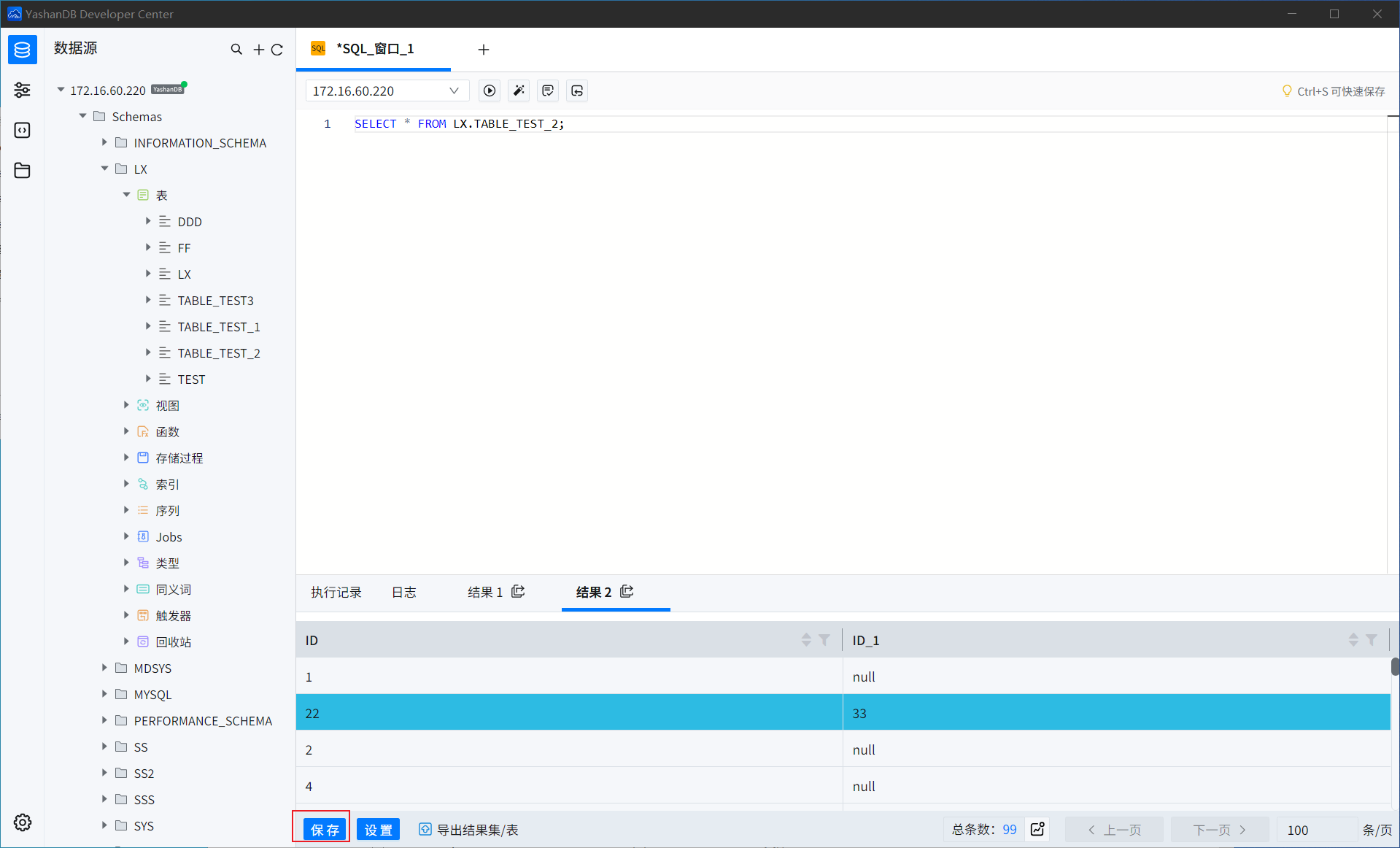Click the rows-per-page input showing 100
The height and width of the screenshot is (848, 1400).
[1315, 830]
